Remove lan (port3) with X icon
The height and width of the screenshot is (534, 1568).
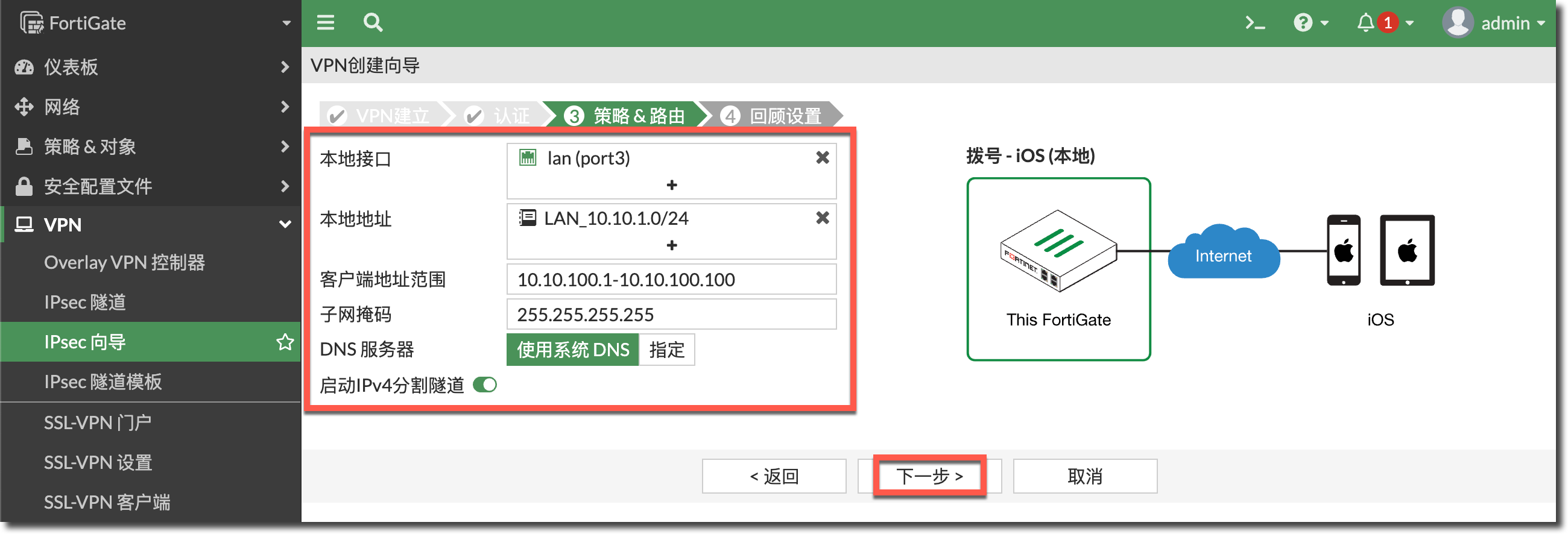822,158
